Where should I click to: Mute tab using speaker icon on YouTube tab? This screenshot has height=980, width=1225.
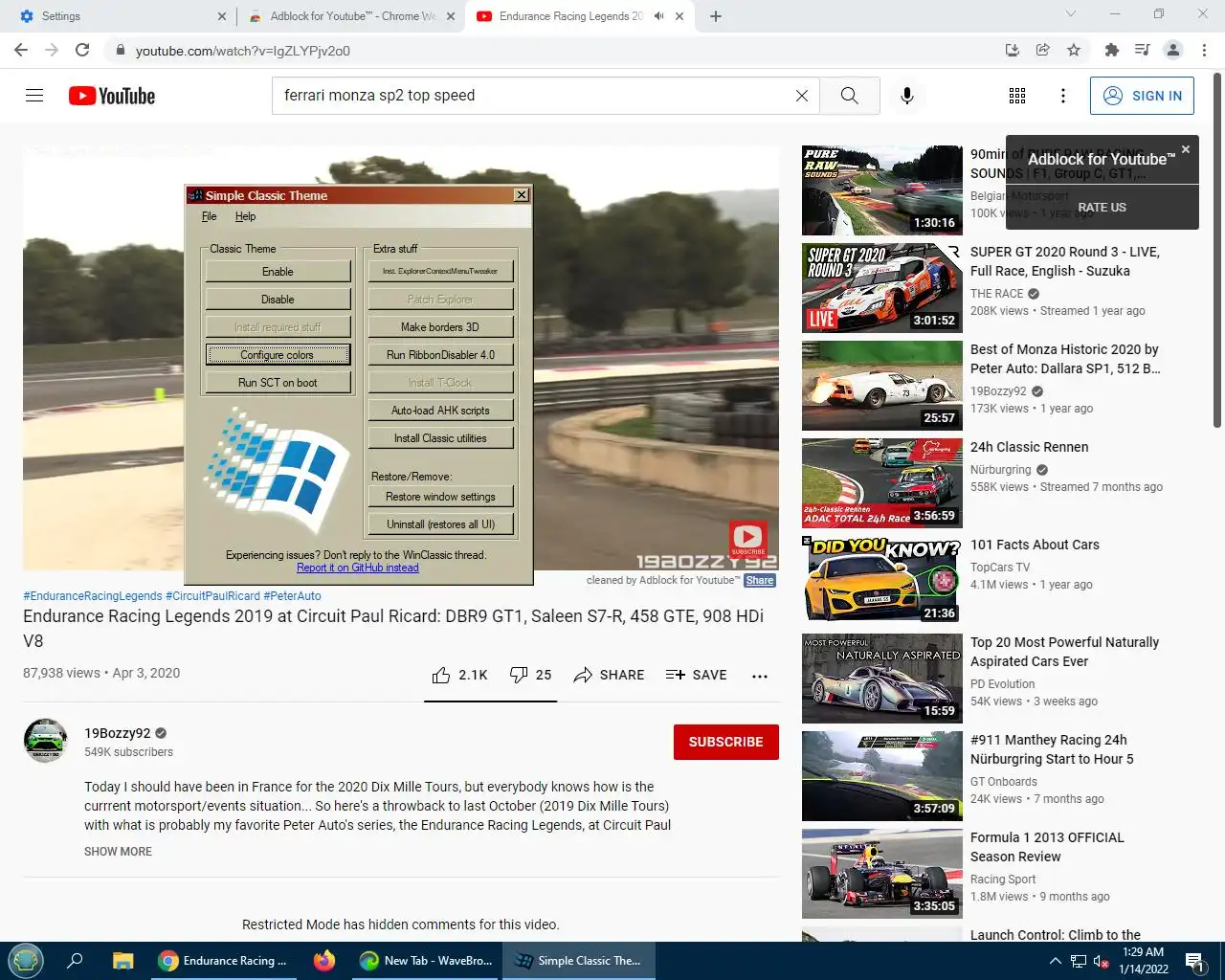658,16
